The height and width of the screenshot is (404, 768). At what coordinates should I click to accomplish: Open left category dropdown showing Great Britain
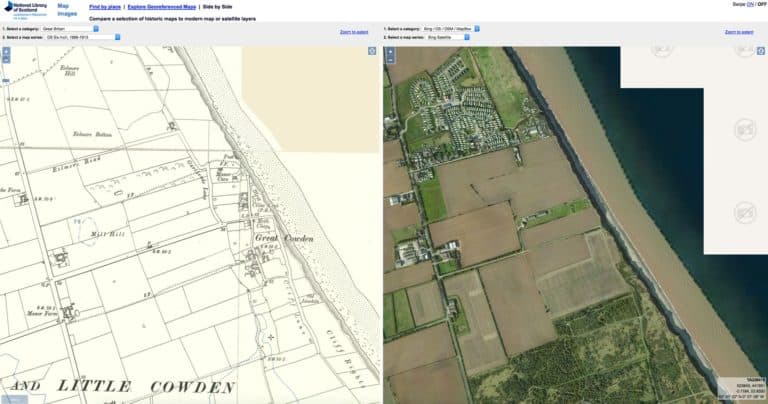pyautogui.click(x=71, y=29)
